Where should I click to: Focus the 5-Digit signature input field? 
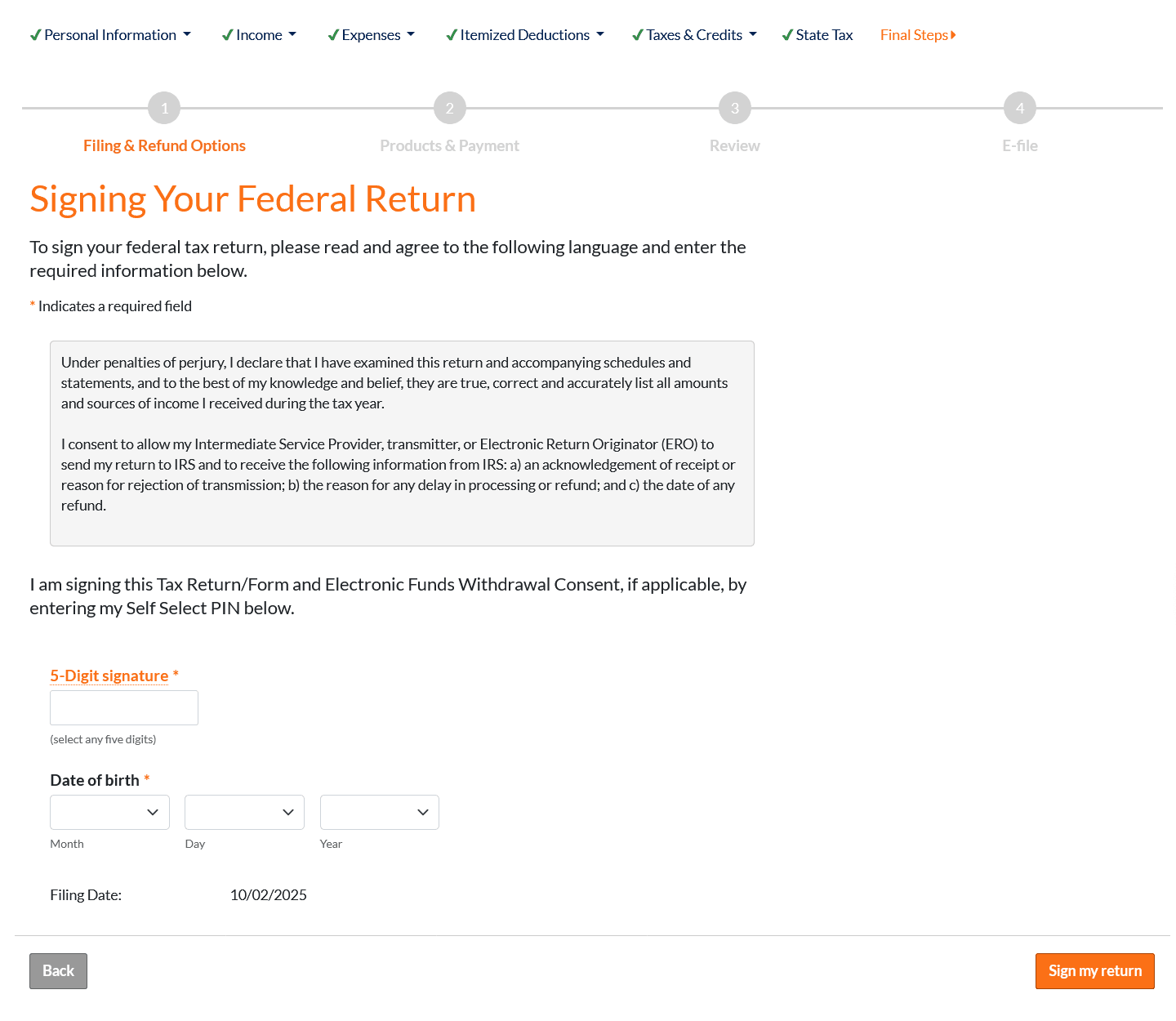124,707
